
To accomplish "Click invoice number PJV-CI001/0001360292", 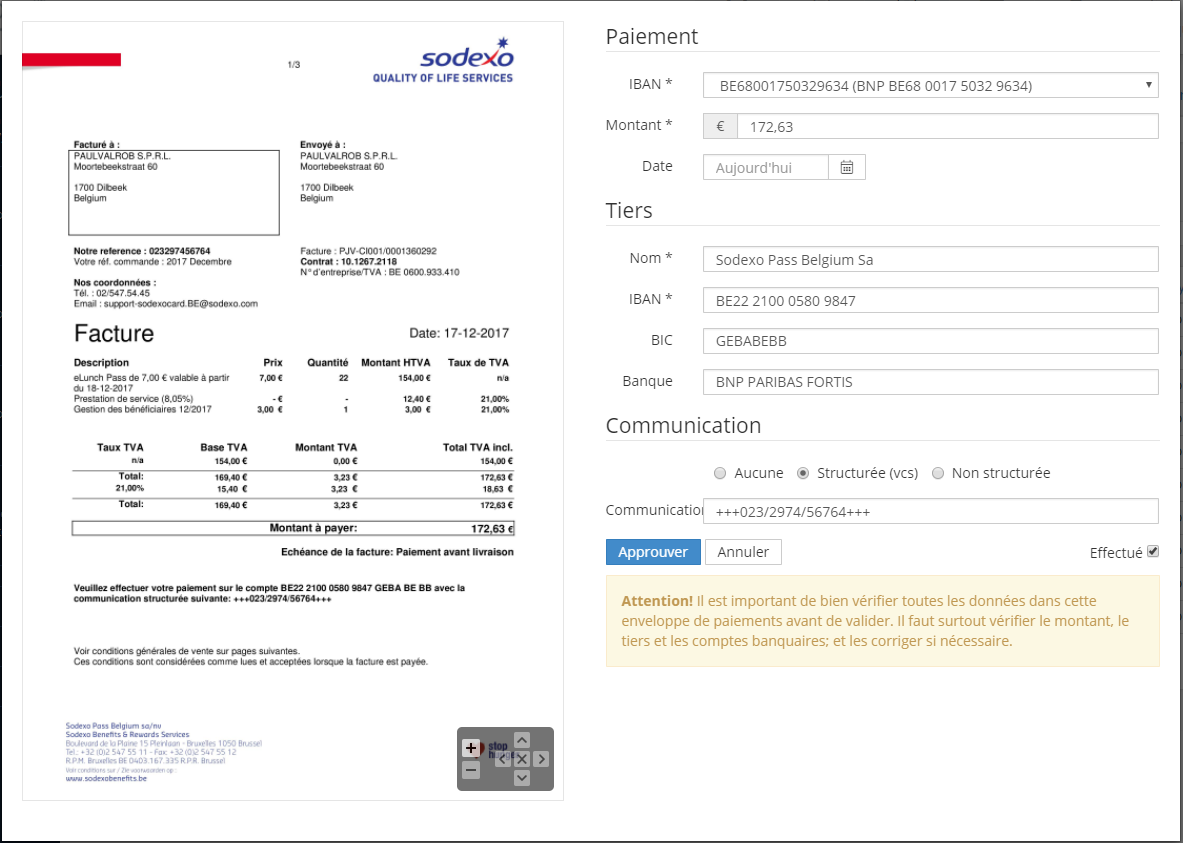I will tap(388, 251).
